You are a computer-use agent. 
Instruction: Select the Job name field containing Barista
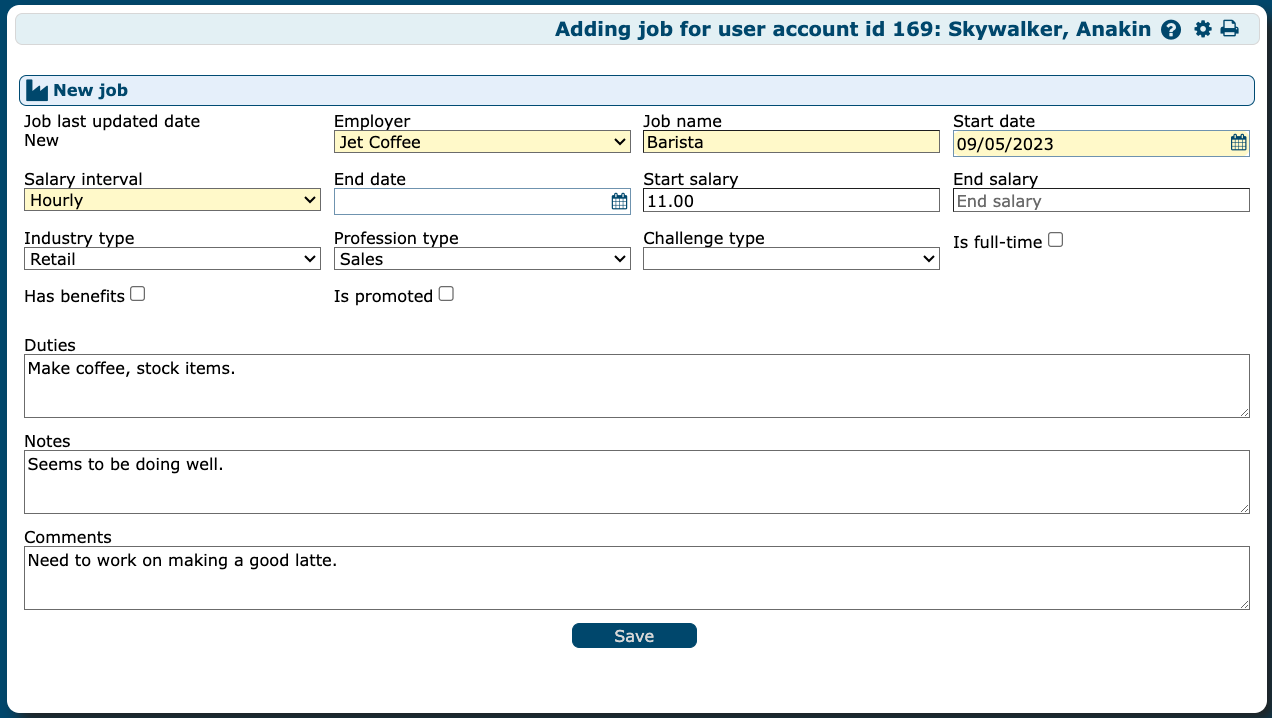click(x=791, y=141)
